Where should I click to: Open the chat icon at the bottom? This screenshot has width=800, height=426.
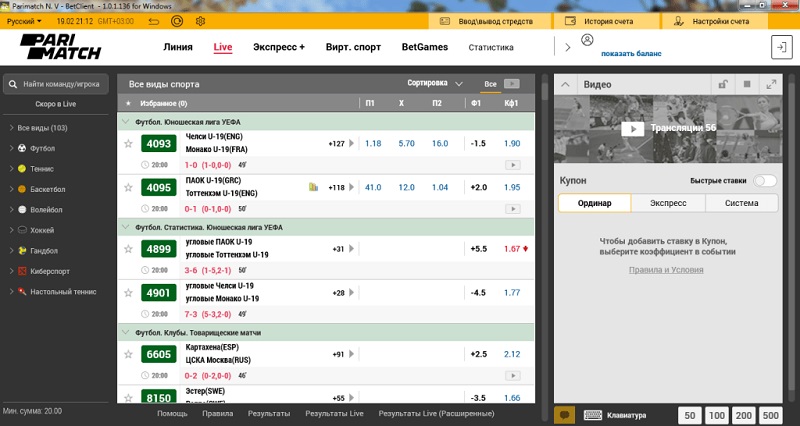coord(565,415)
